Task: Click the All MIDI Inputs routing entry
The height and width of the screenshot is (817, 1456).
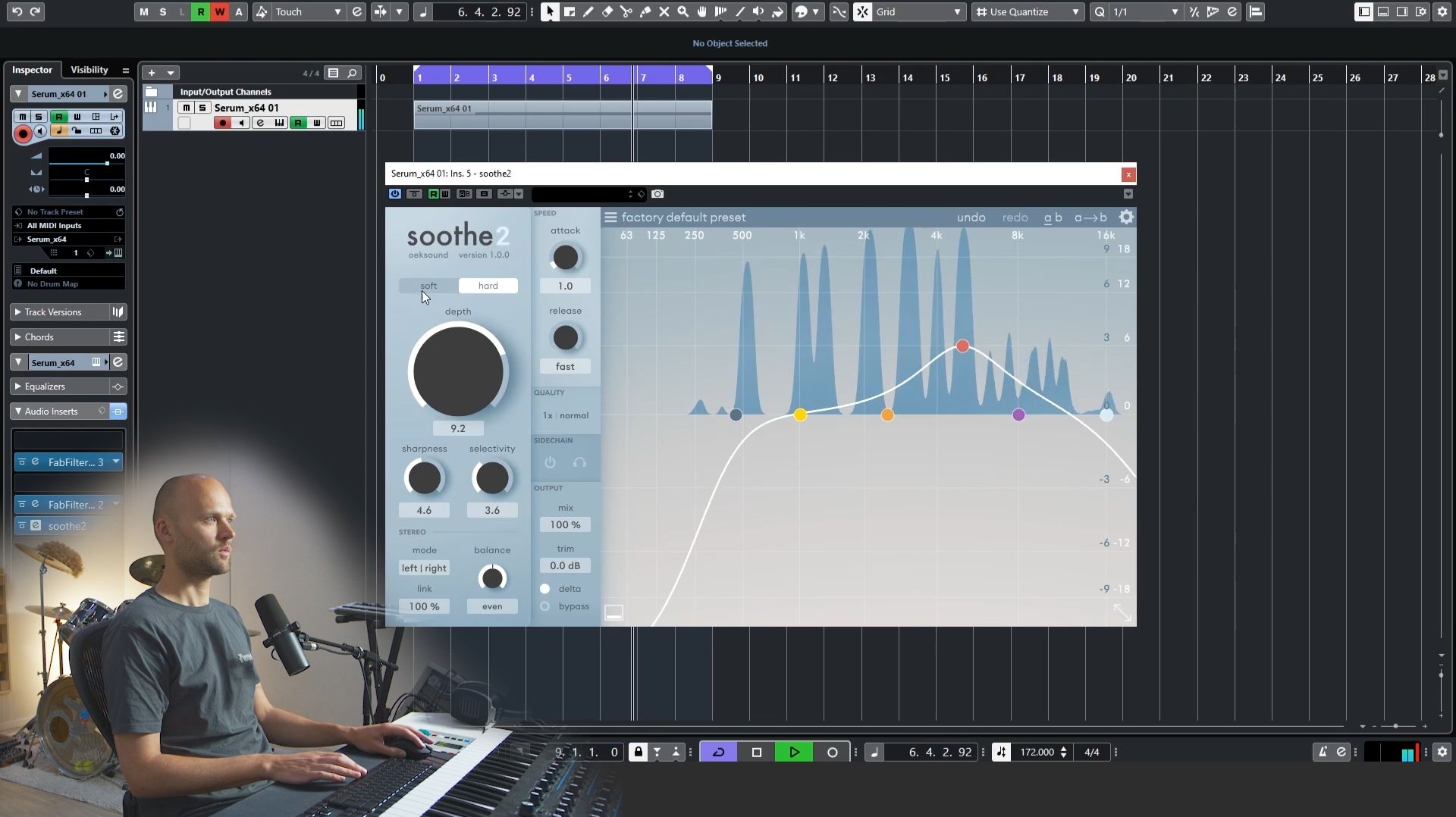Action: click(68, 226)
